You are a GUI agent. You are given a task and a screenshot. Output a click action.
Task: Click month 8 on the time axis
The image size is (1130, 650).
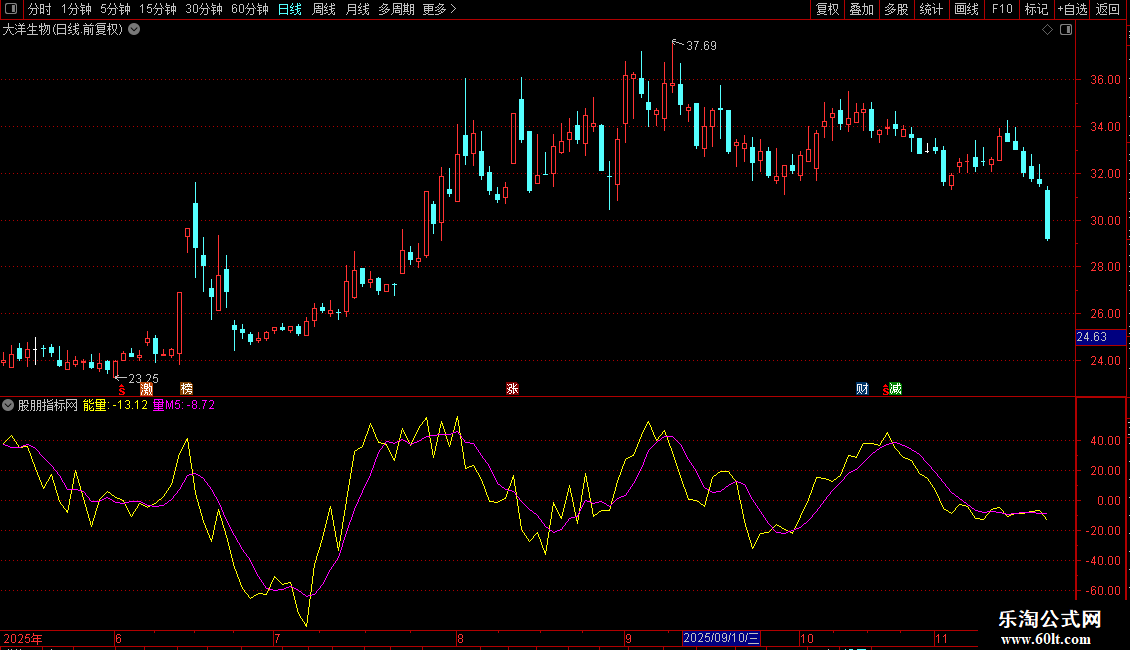[x=461, y=638]
